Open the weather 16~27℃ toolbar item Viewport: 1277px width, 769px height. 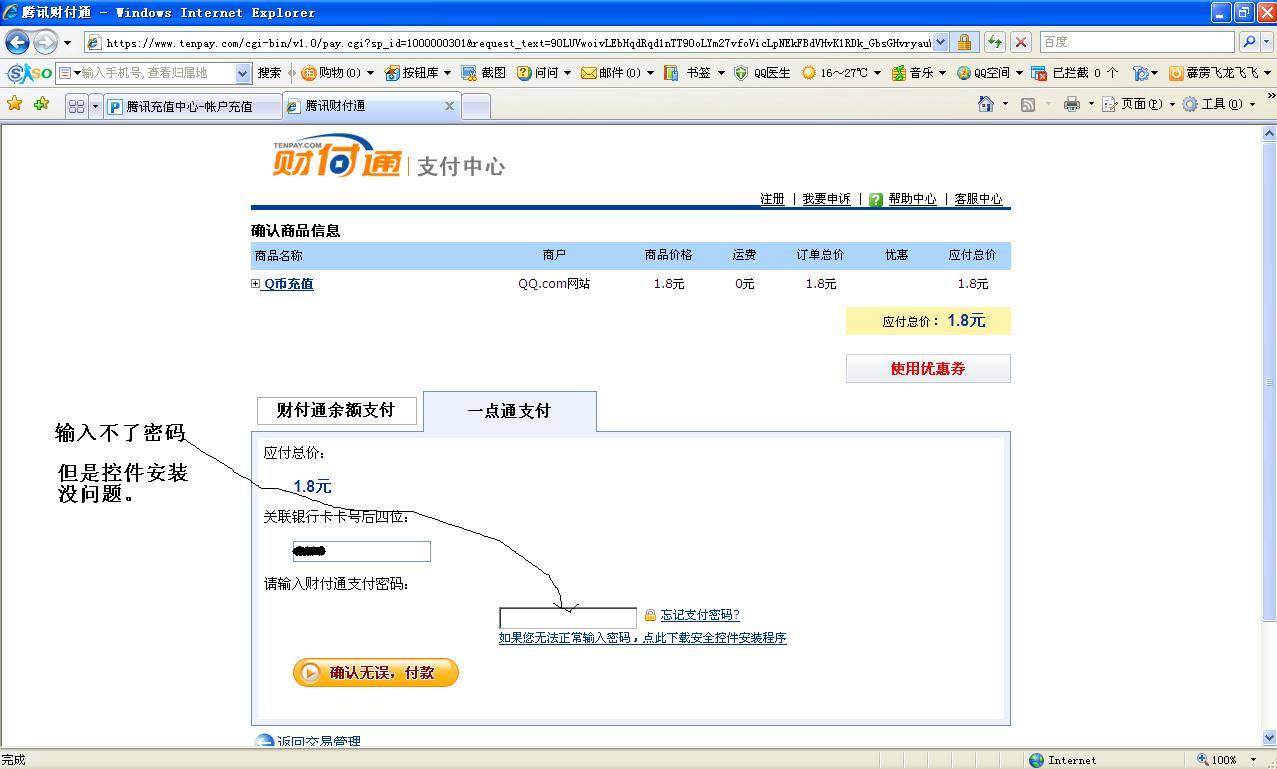pos(841,73)
